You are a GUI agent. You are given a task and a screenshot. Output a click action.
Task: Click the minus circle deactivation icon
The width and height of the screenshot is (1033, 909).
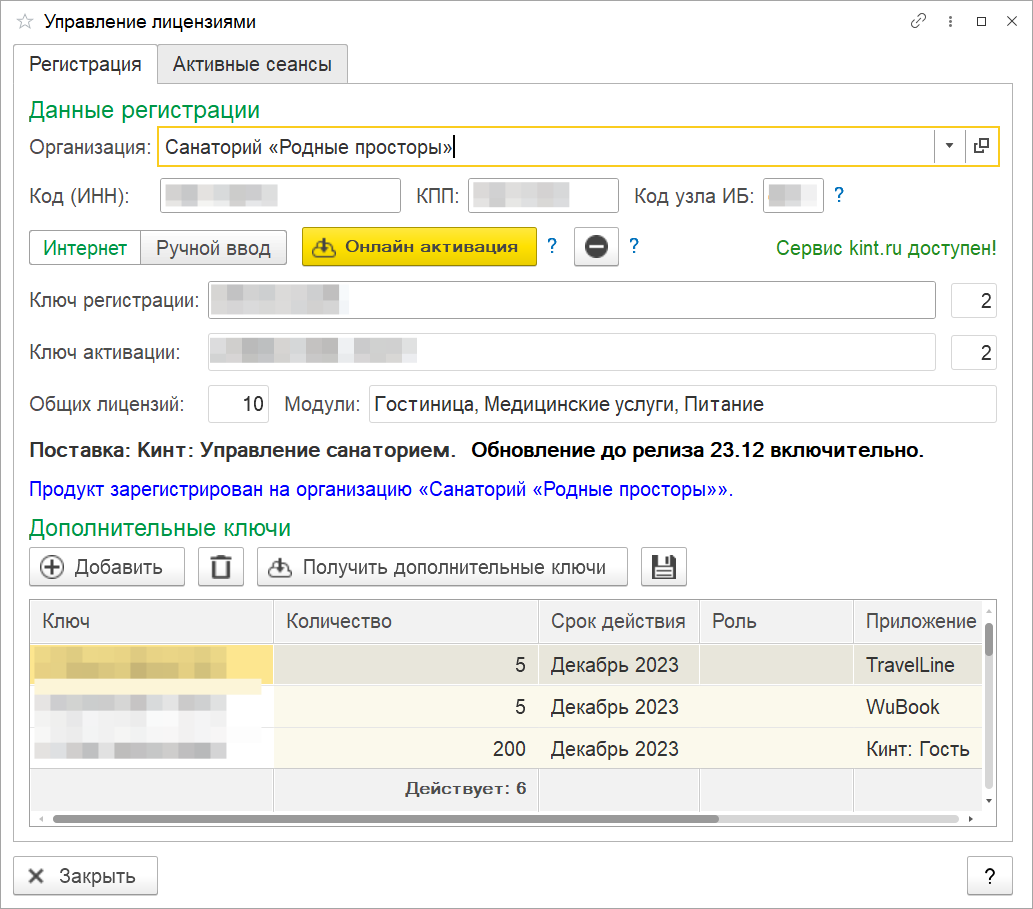596,247
